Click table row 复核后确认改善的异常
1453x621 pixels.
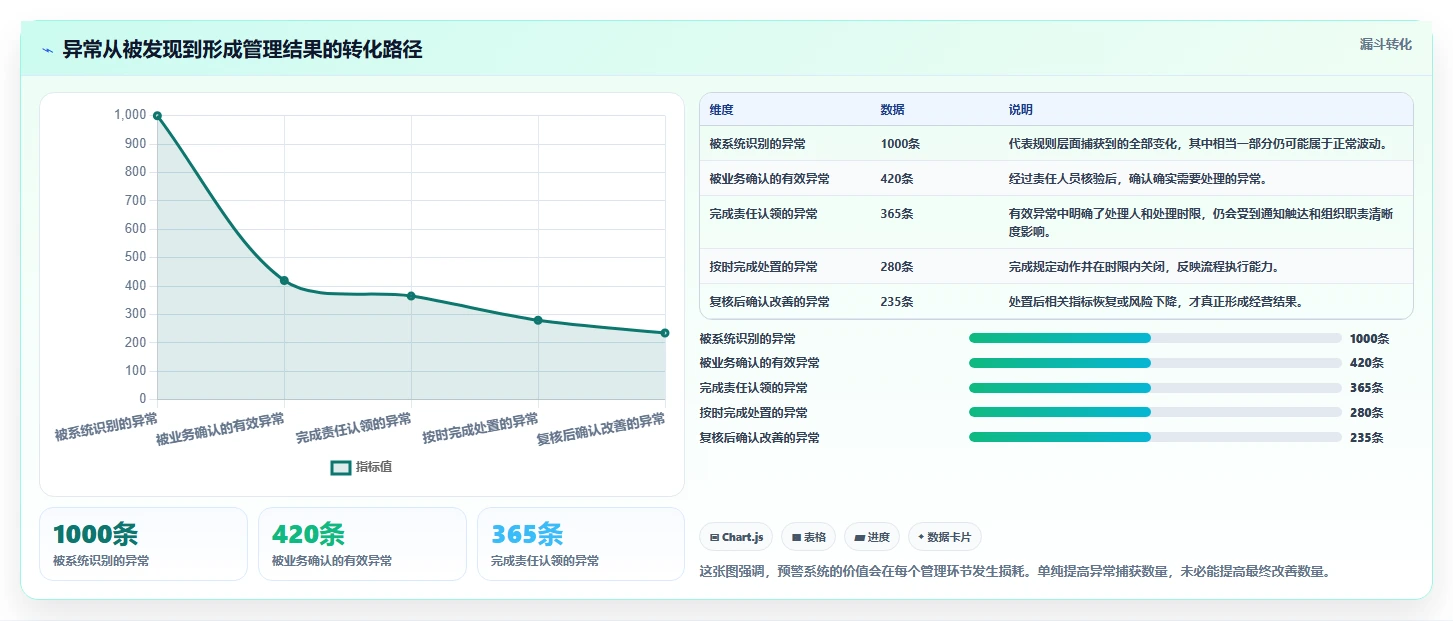tap(1056, 302)
